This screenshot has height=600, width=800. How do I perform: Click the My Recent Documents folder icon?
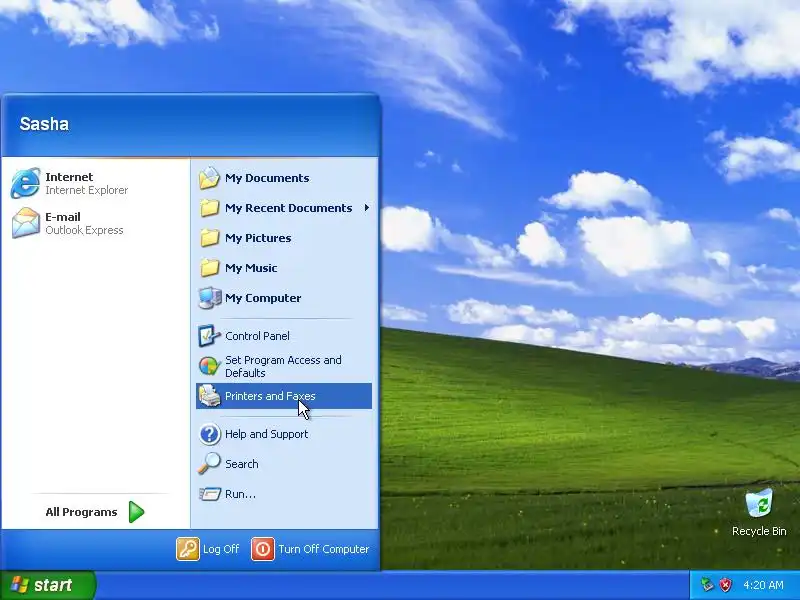pos(209,208)
